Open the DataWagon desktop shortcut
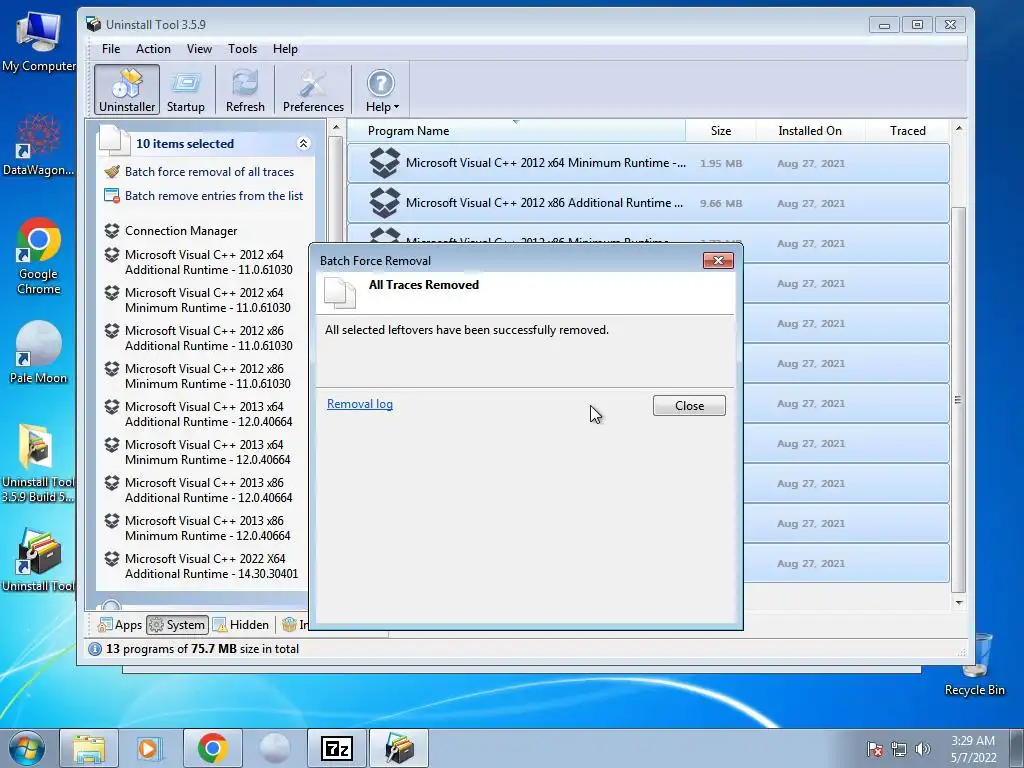The image size is (1024, 768). click(x=39, y=145)
